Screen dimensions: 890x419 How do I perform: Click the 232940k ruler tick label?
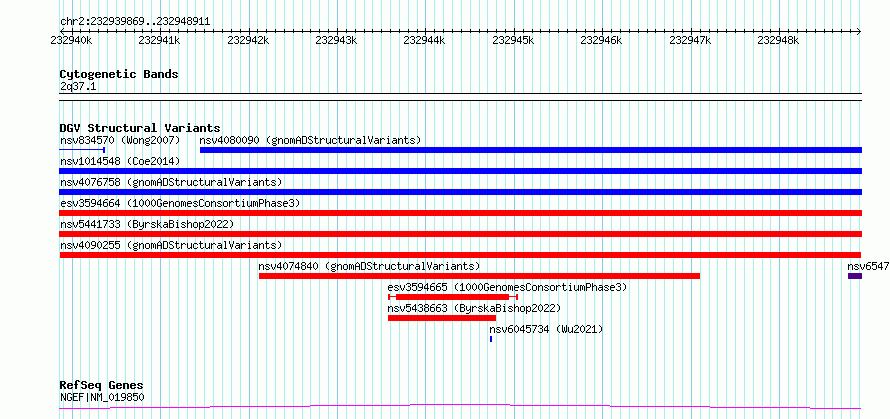70,40
